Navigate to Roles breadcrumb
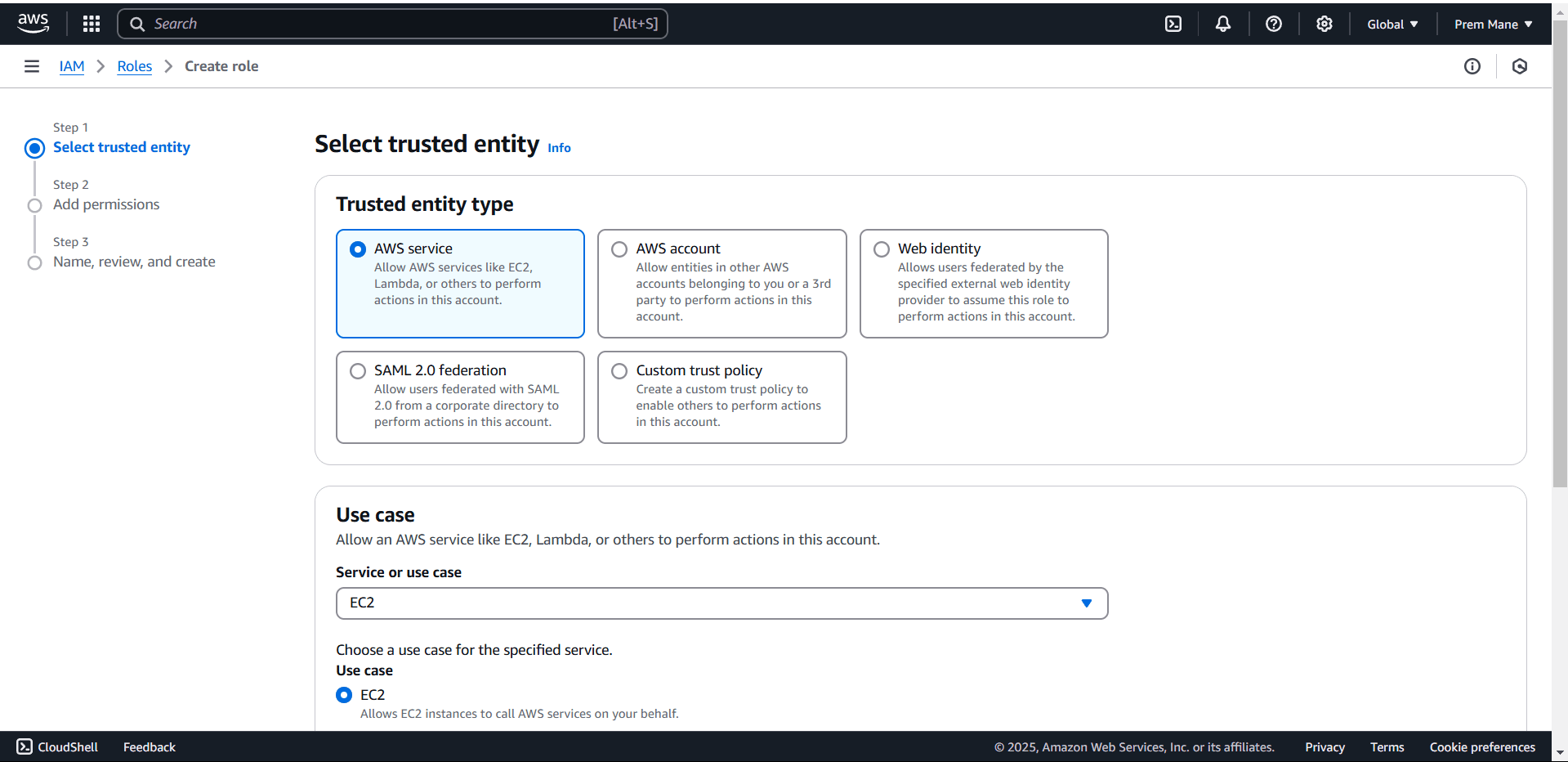The width and height of the screenshot is (1568, 762). pyautogui.click(x=135, y=66)
